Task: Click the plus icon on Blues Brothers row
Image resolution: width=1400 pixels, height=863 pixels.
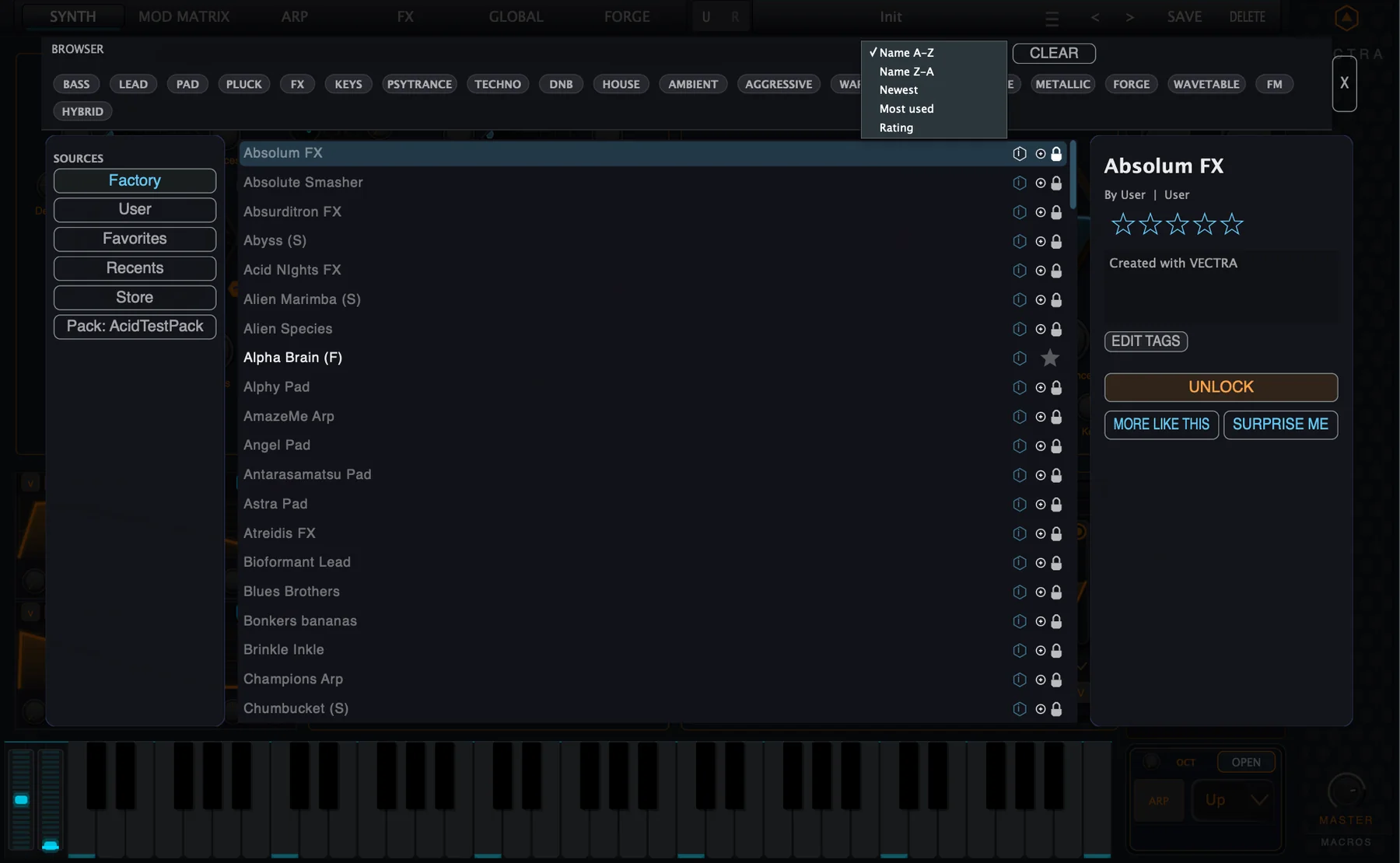Action: [x=1041, y=592]
